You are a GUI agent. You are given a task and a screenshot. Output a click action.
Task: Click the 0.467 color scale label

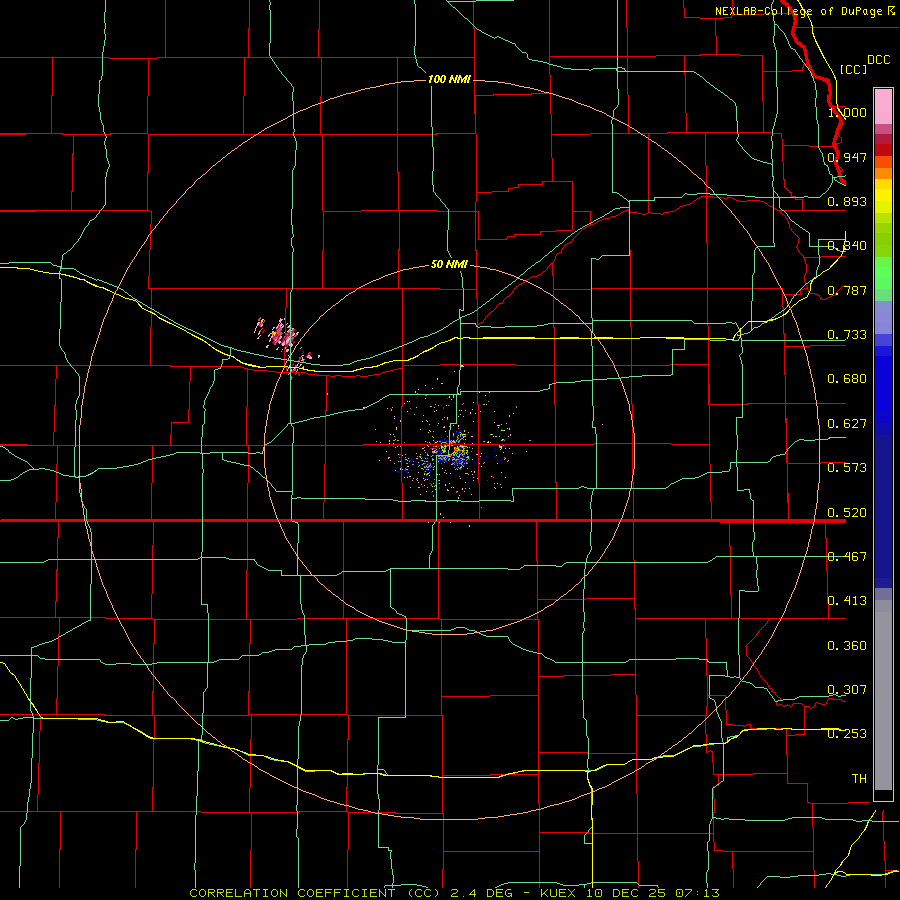tap(847, 557)
